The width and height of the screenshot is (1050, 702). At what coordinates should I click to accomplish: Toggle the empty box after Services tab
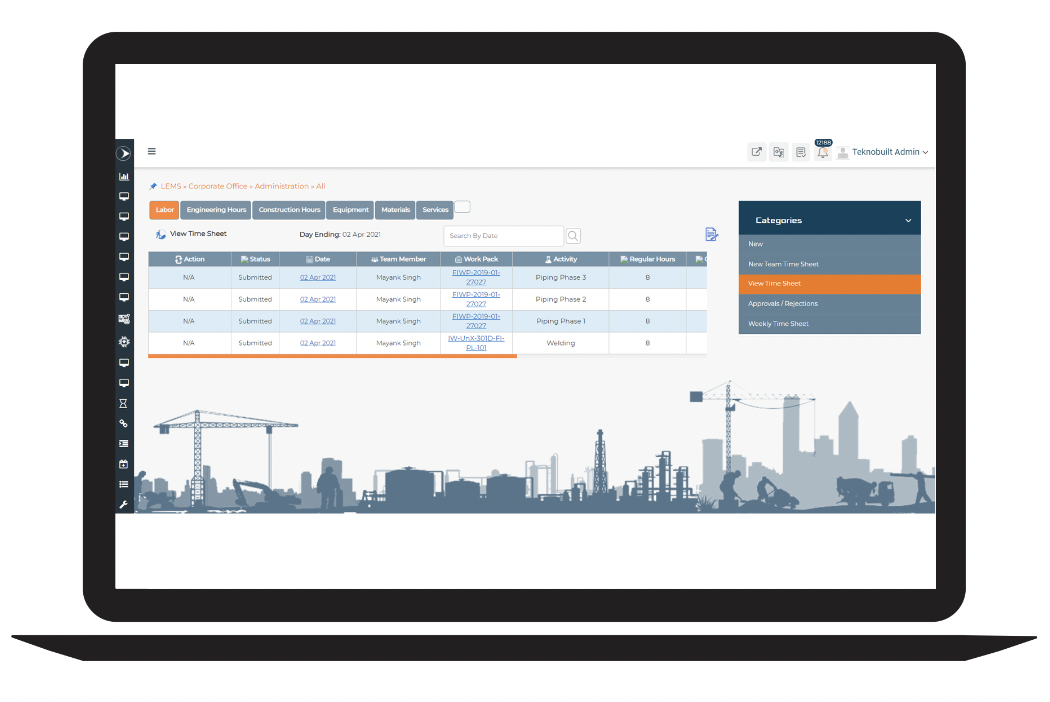click(x=463, y=207)
